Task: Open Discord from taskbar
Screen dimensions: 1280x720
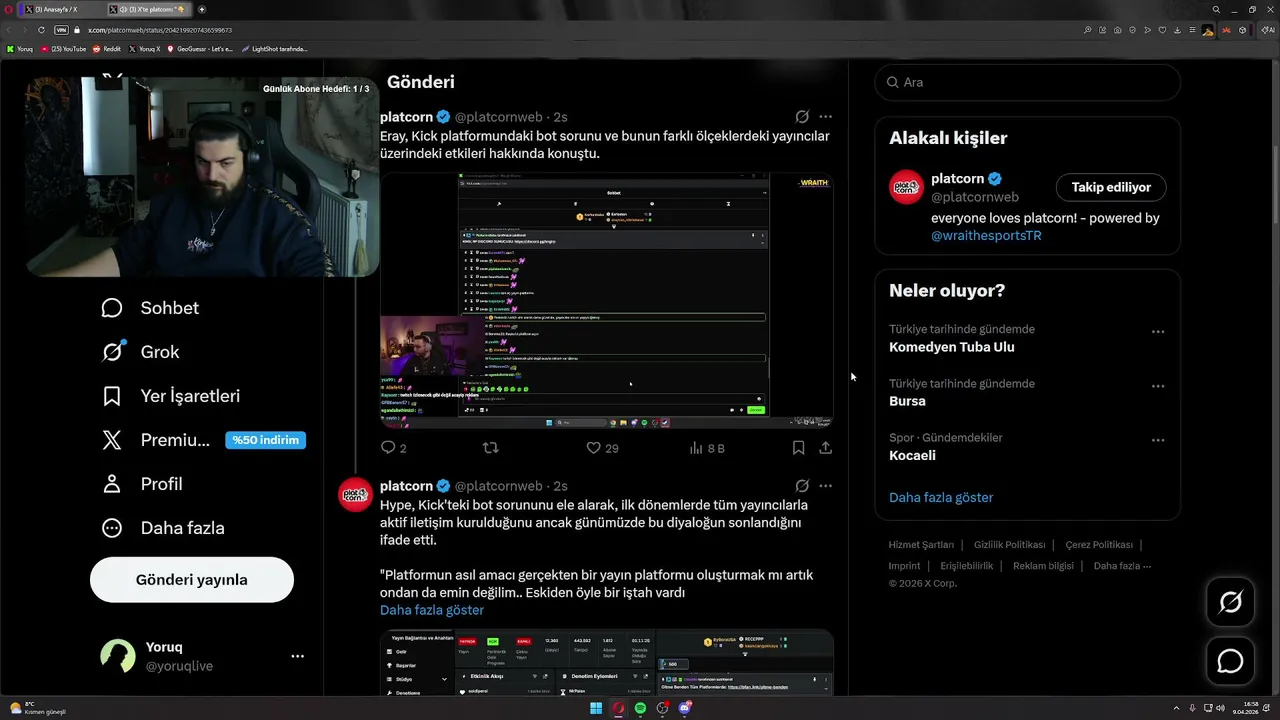Action: (x=685, y=708)
